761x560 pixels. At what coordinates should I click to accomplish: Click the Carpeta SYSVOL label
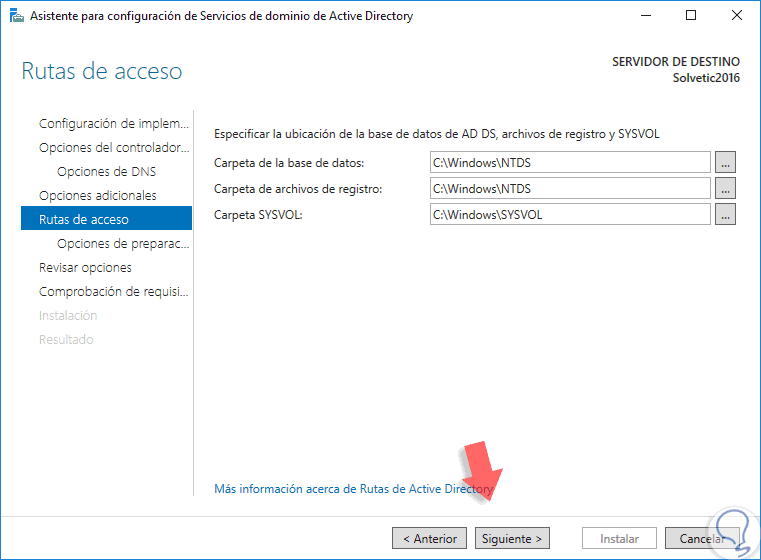[258, 215]
